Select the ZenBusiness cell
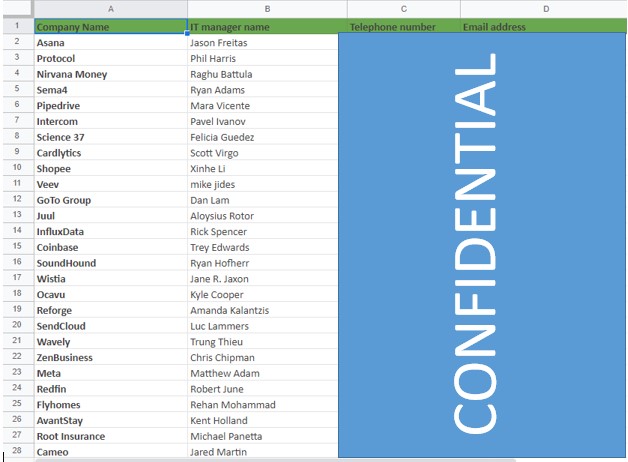 coord(111,358)
